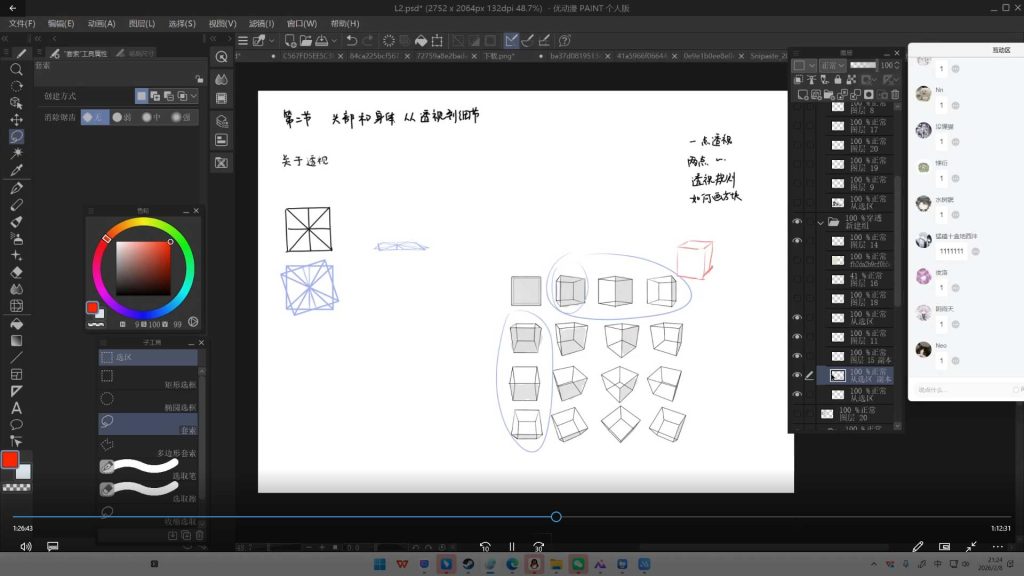
Task: Click the video volume speaker icon
Action: point(25,547)
